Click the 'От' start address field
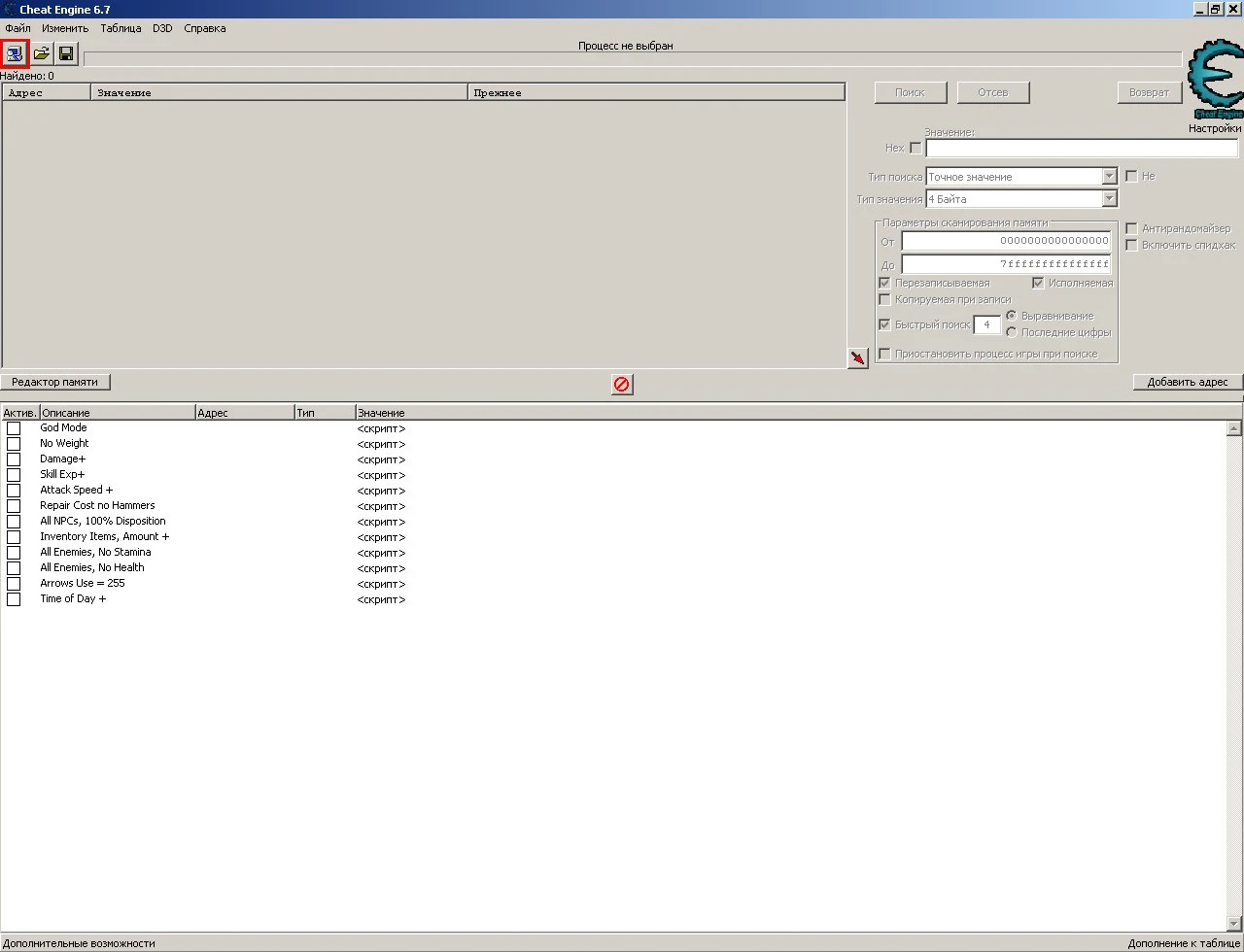Viewport: 1244px width, 952px height. point(1006,241)
